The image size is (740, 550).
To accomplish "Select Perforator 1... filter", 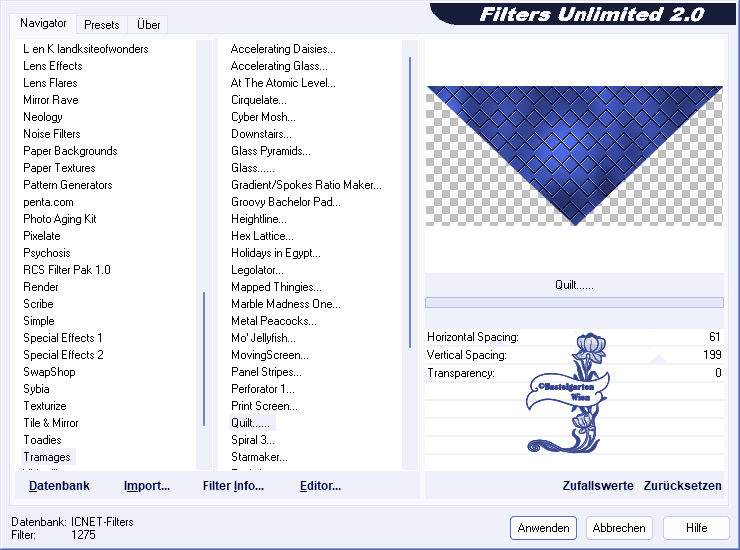I will tap(263, 389).
